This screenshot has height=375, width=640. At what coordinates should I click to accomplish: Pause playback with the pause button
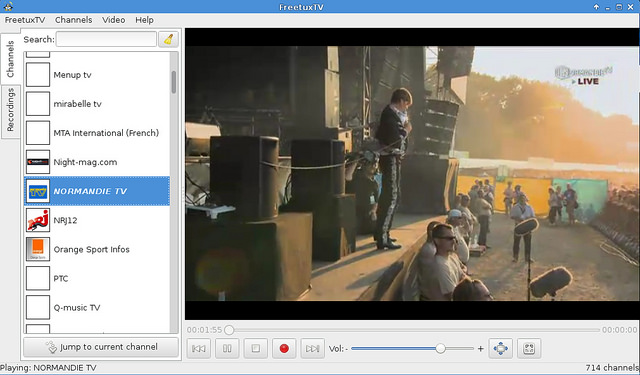227,348
